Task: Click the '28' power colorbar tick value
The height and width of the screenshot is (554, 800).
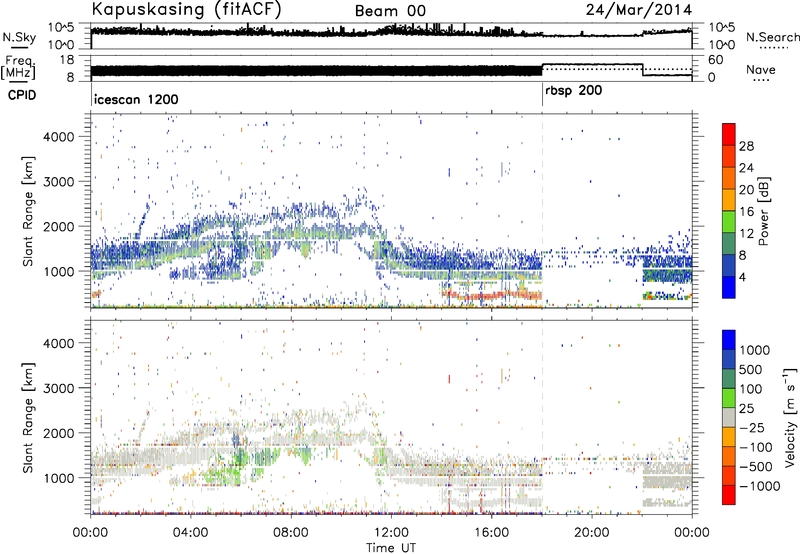Action: 746,146
